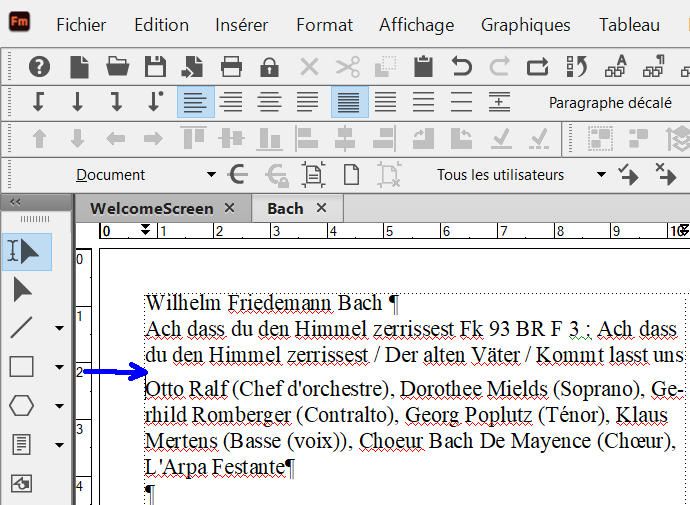Click the Repeat rectangular arrow icon
Image resolution: width=690 pixels, height=505 pixels.
[538, 67]
